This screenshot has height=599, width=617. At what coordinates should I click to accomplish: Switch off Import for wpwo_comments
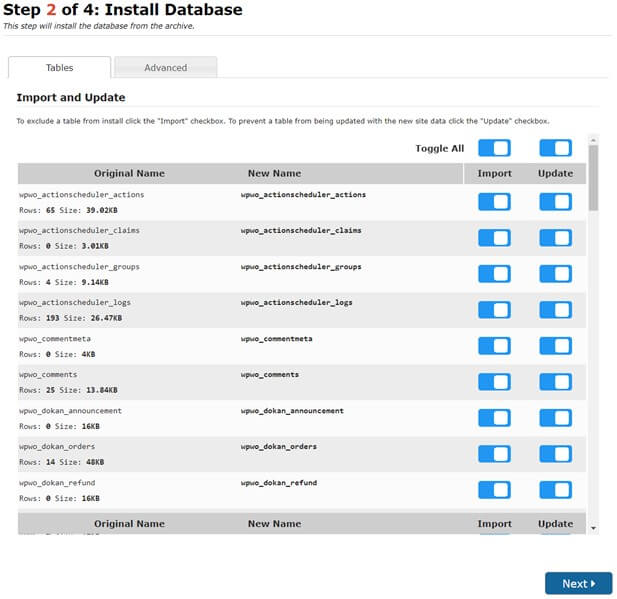[x=494, y=381]
